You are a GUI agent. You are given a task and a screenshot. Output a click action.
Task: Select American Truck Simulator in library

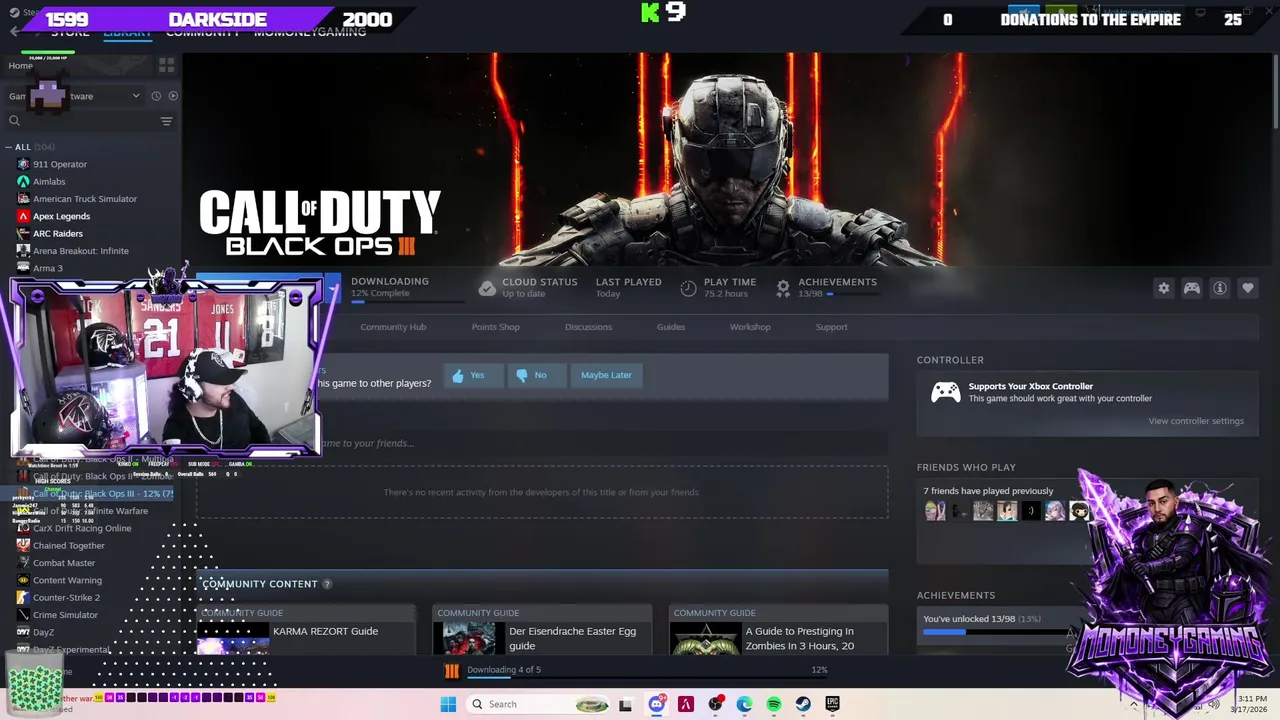pyautogui.click(x=85, y=199)
